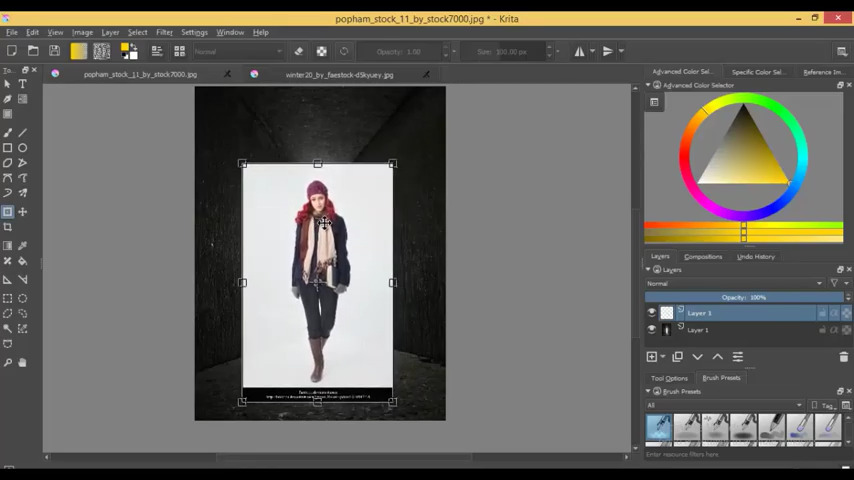Duplicate the layer with the copy icon
Image resolution: width=854 pixels, height=480 pixels.
(677, 357)
